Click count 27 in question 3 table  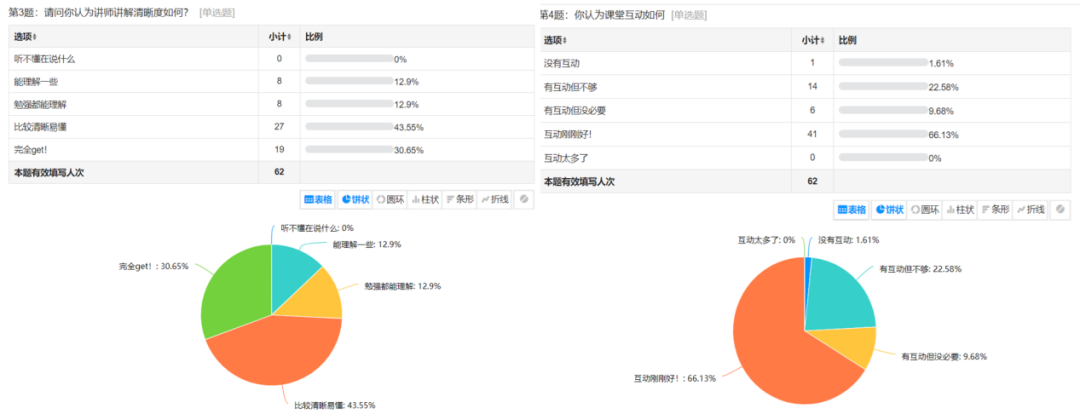click(x=279, y=127)
